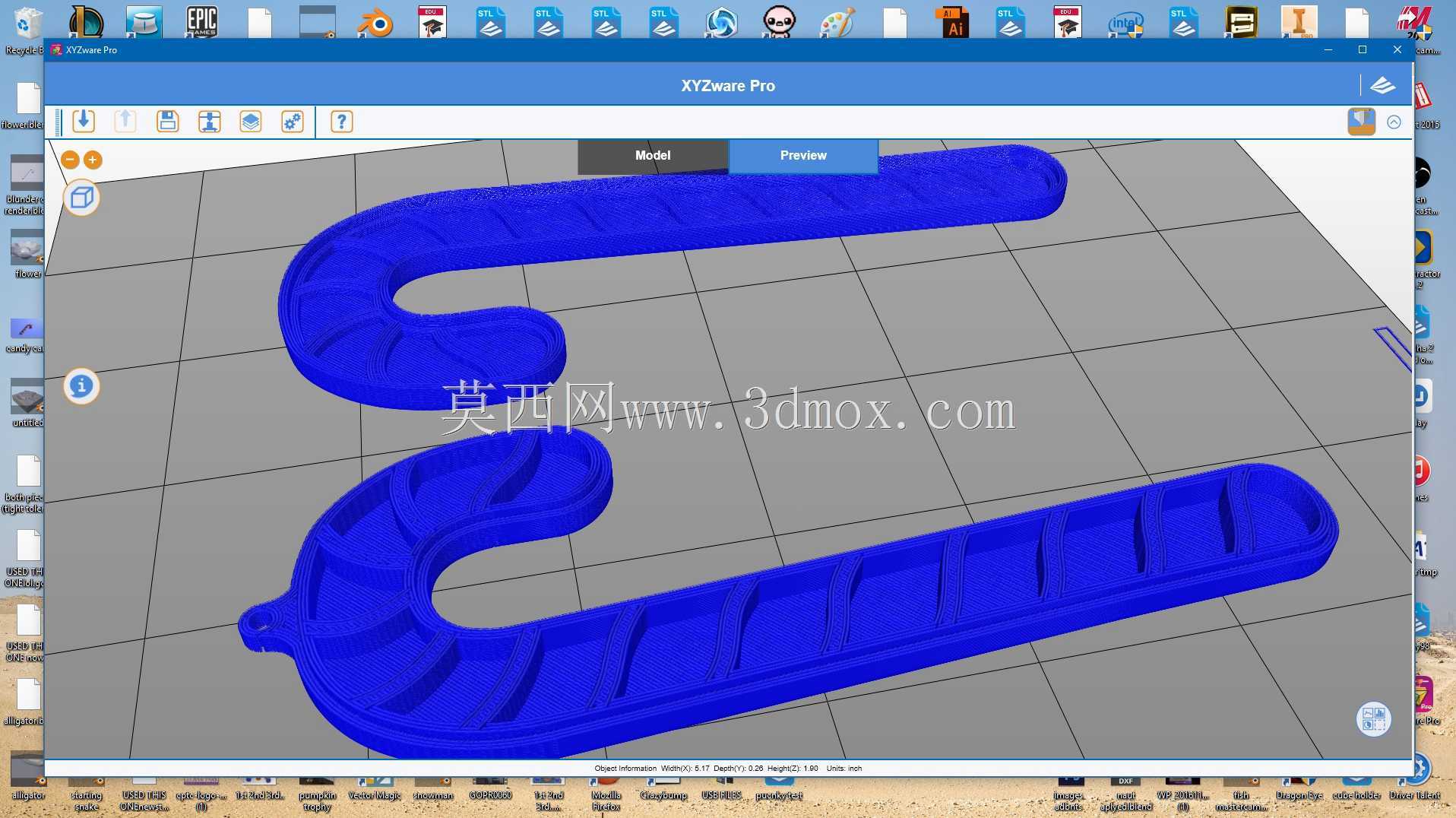Click the print bed placement icon

point(209,122)
